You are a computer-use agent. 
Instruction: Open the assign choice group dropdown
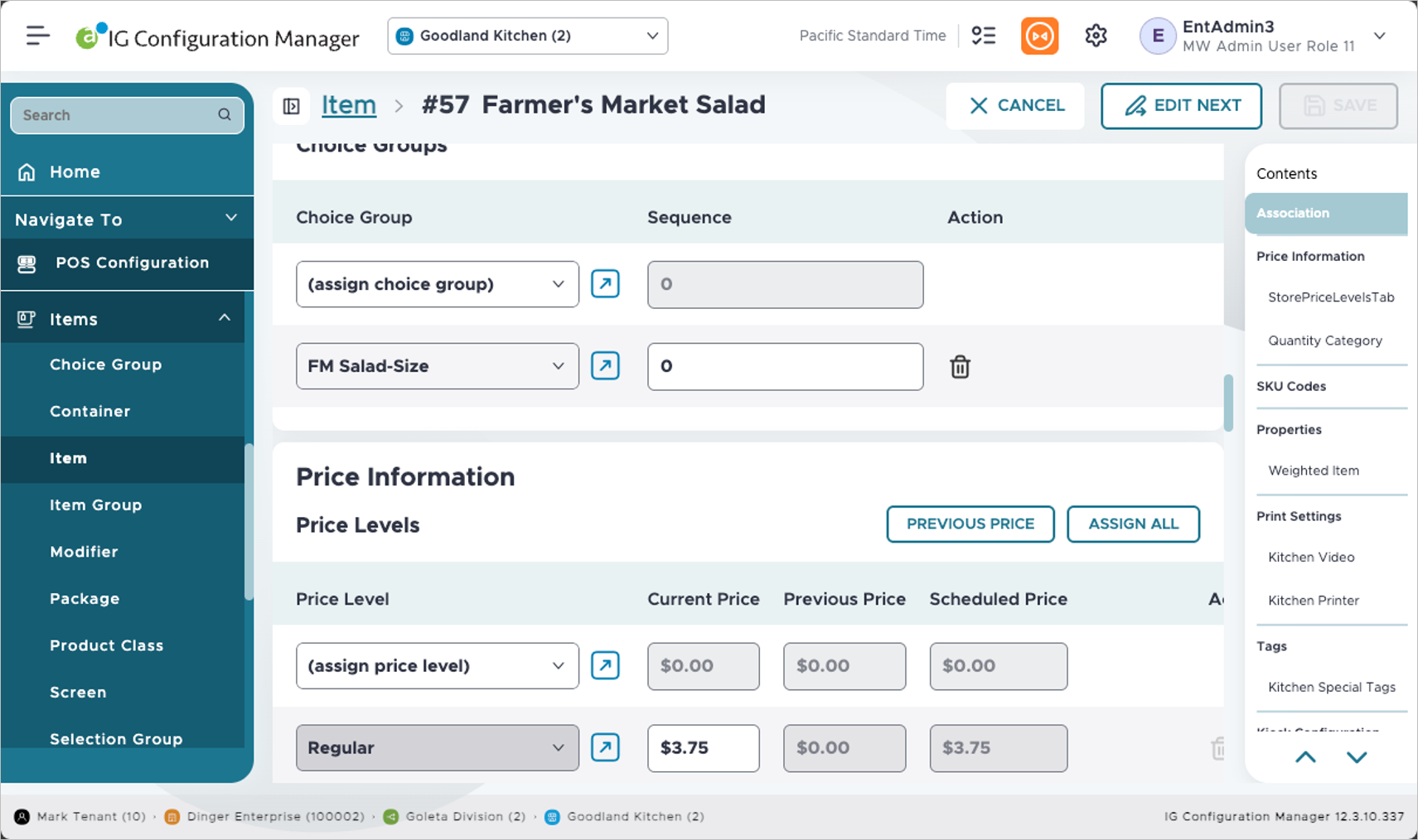point(437,284)
